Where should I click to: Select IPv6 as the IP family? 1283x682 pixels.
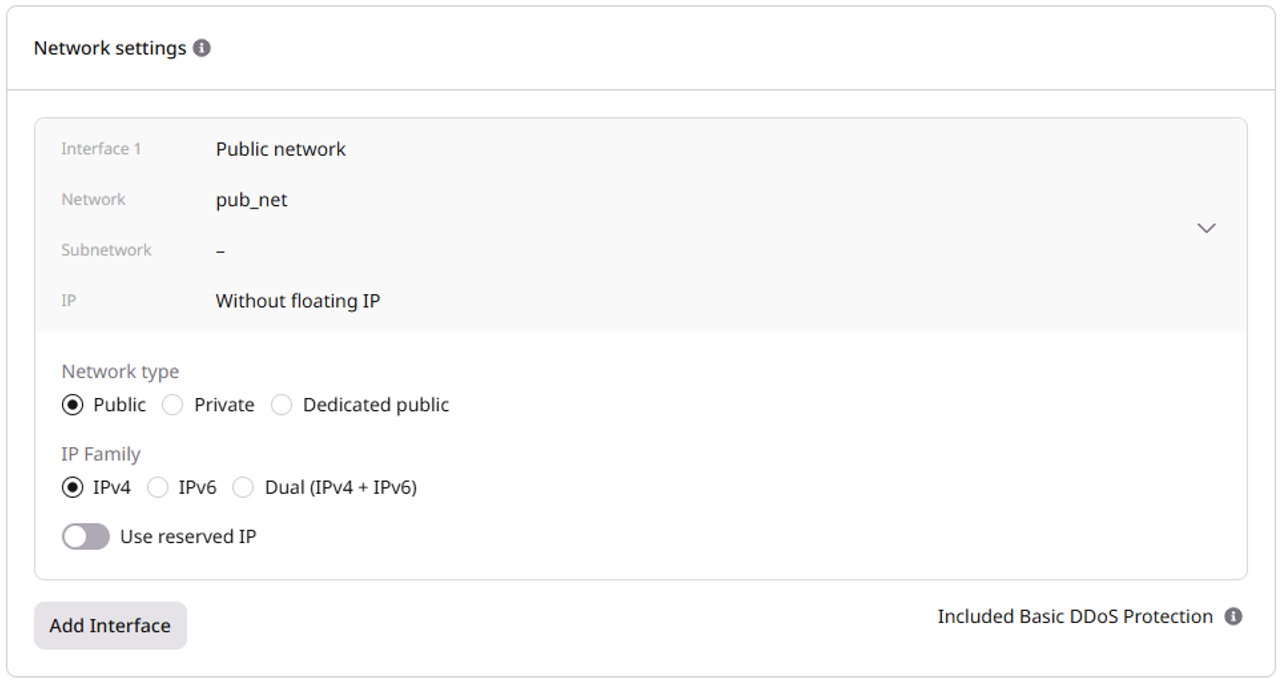click(x=158, y=487)
